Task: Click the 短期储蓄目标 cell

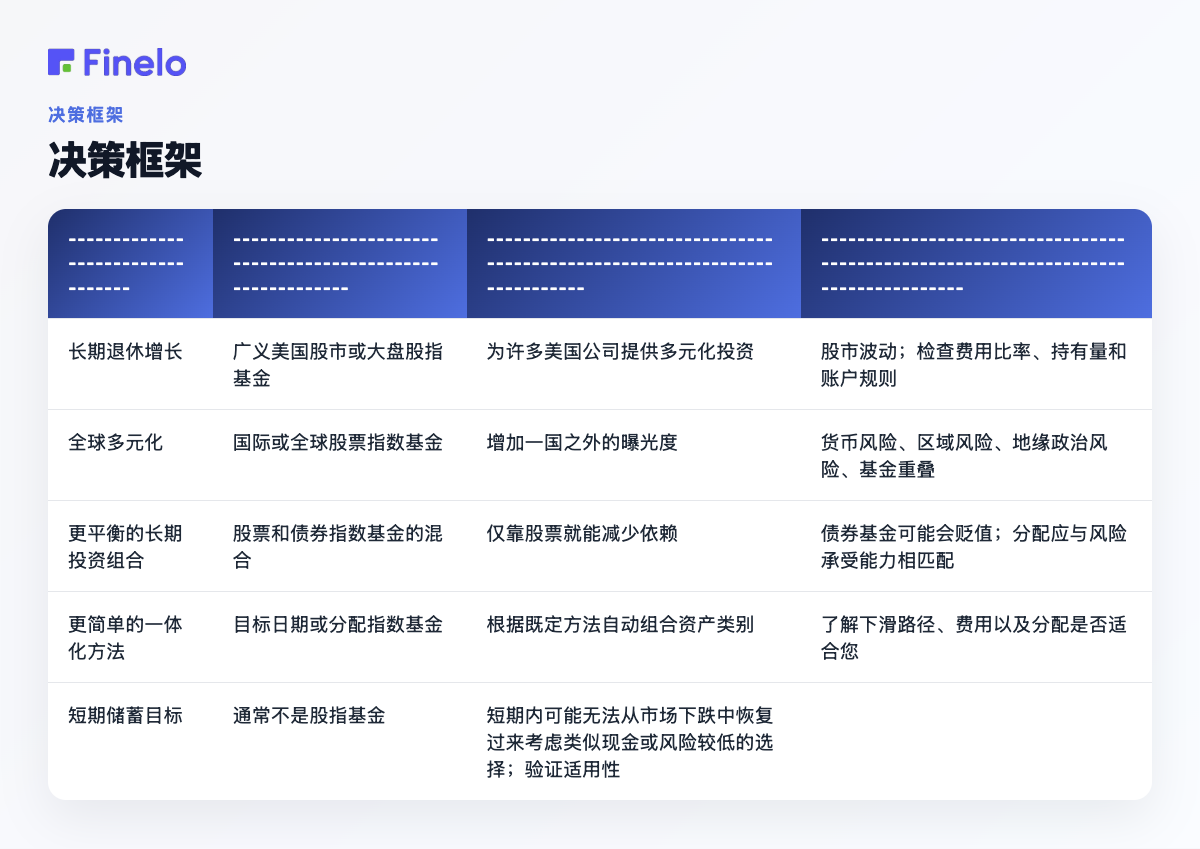Action: [130, 741]
